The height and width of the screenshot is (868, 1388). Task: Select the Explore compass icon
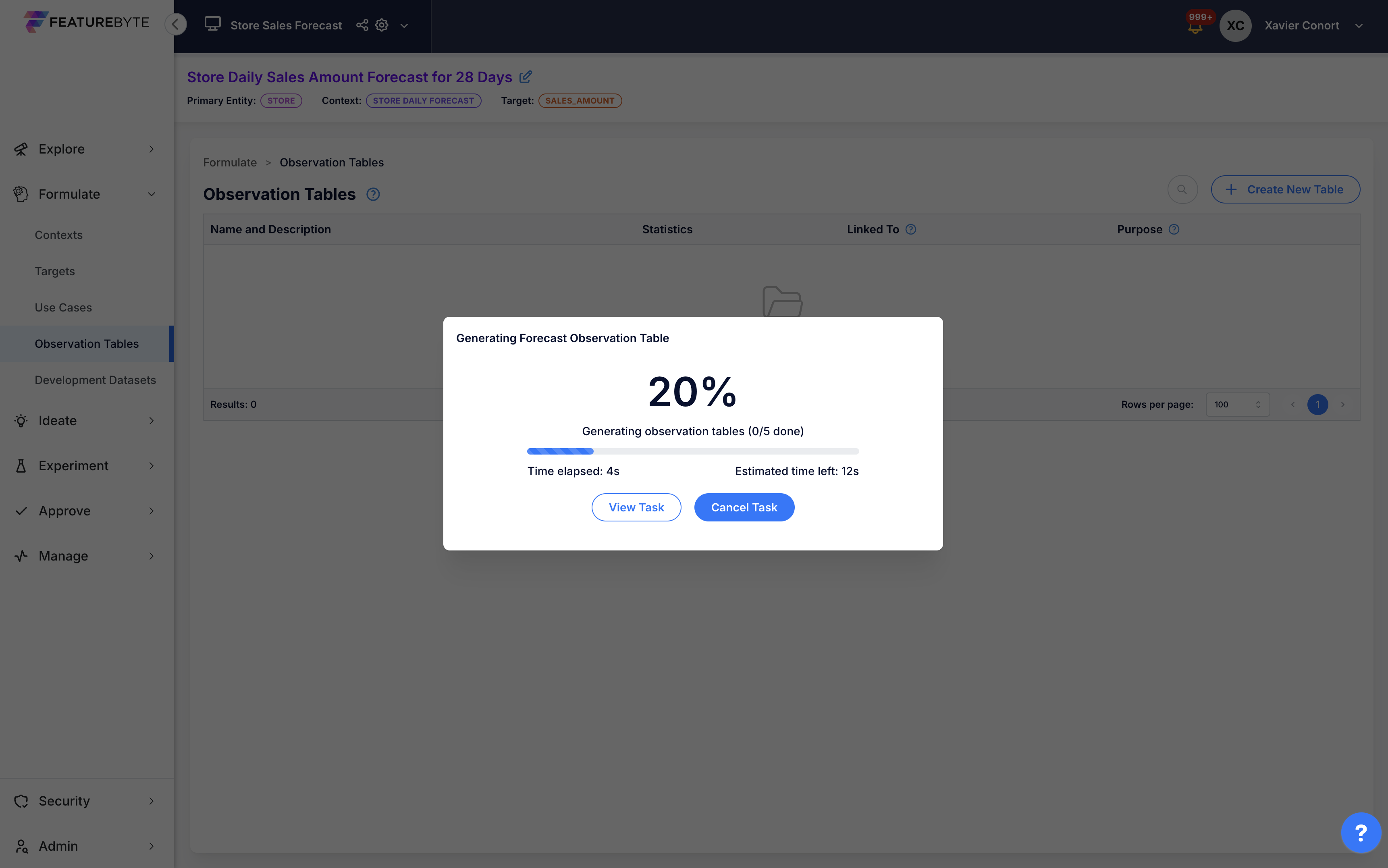[x=21, y=149]
